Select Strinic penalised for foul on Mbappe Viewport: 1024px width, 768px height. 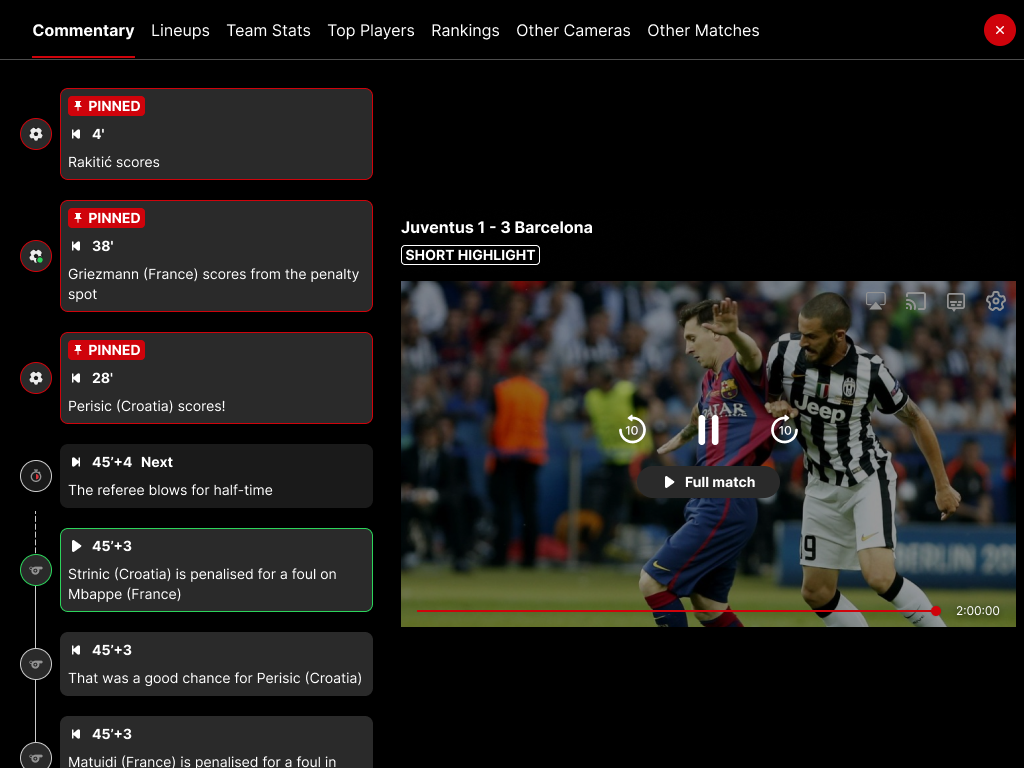[216, 570]
